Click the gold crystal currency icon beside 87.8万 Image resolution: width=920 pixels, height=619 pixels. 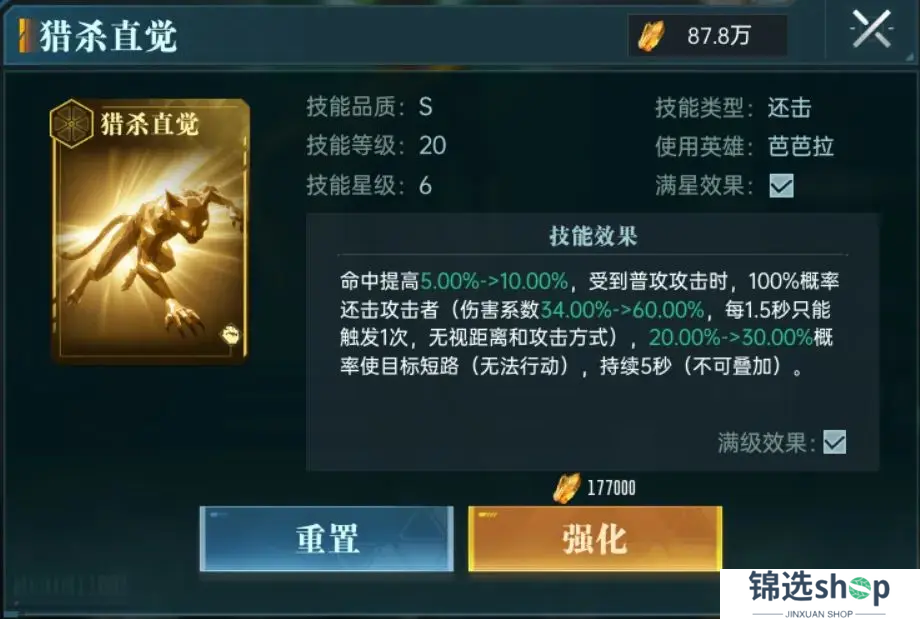pos(651,36)
